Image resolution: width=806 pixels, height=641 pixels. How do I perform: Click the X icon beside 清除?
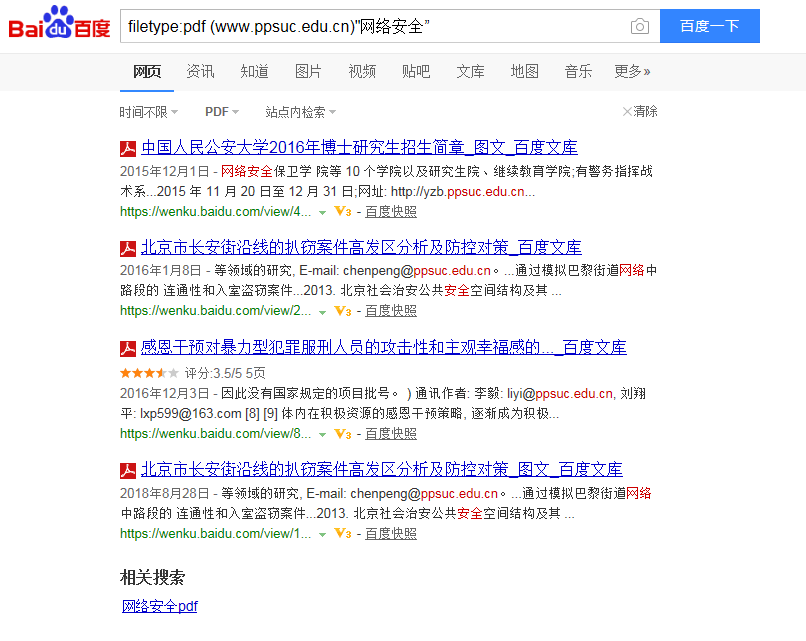click(627, 112)
